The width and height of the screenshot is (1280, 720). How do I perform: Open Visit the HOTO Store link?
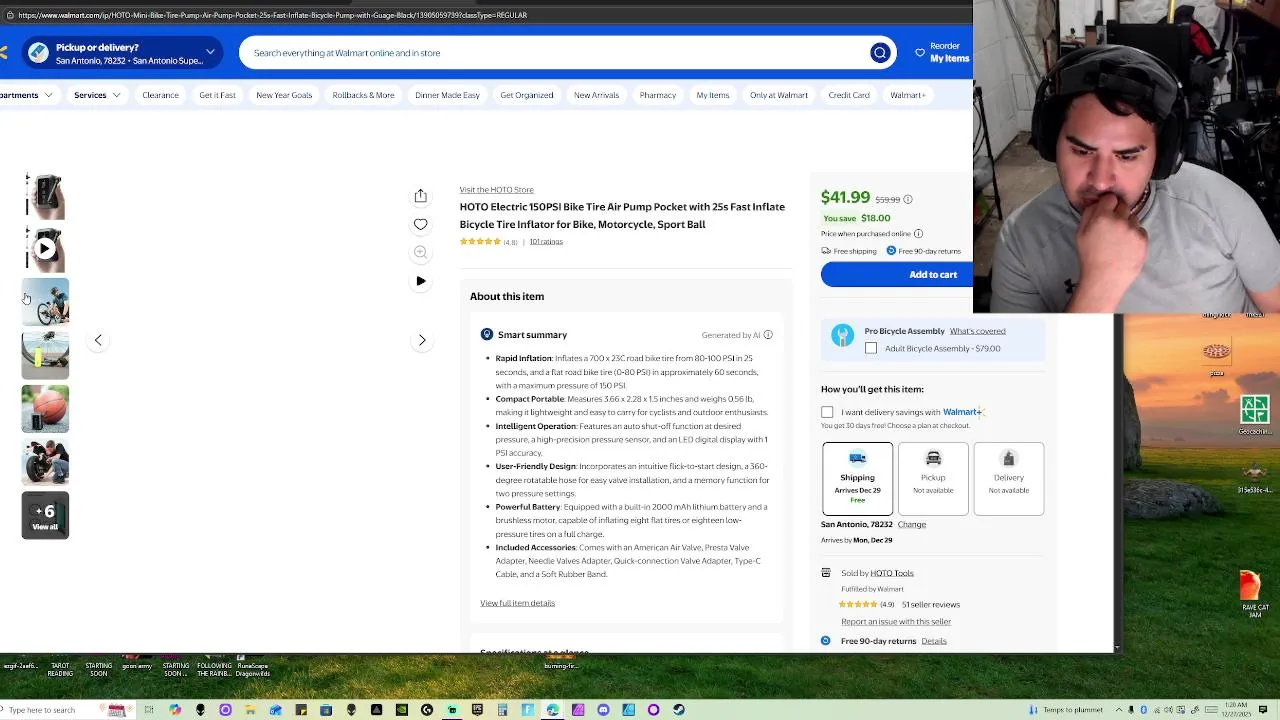point(496,190)
